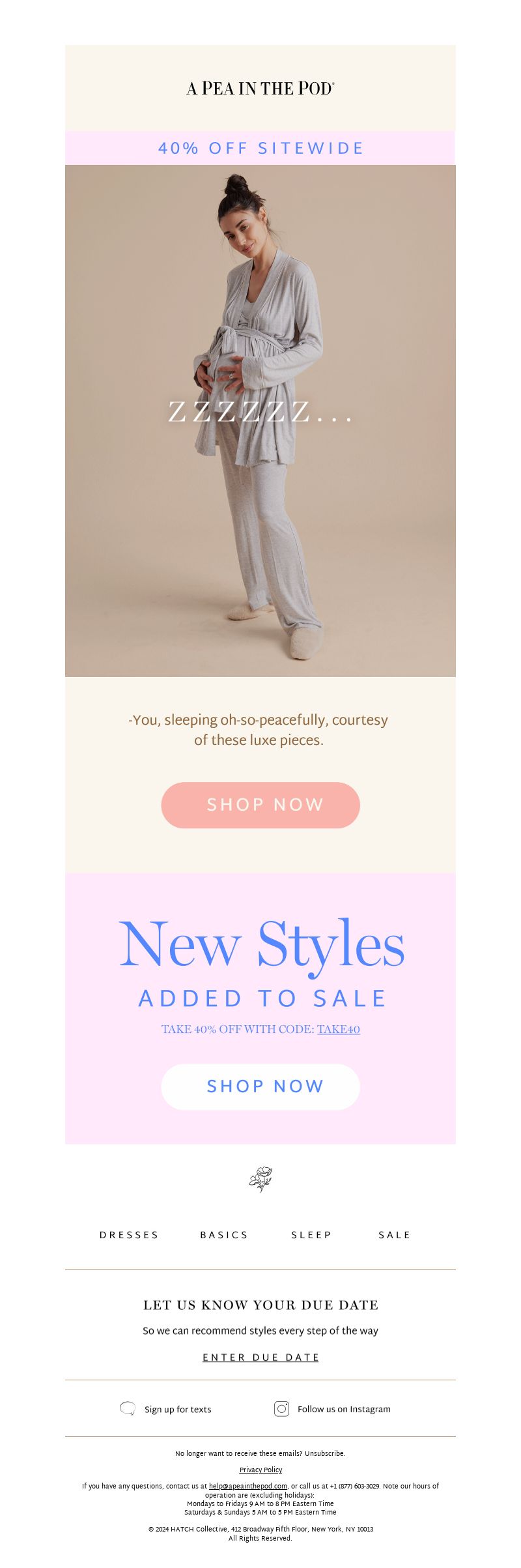521x1568 pixels.
Task: Click the TAKE40 promo code link
Action: [x=339, y=1029]
